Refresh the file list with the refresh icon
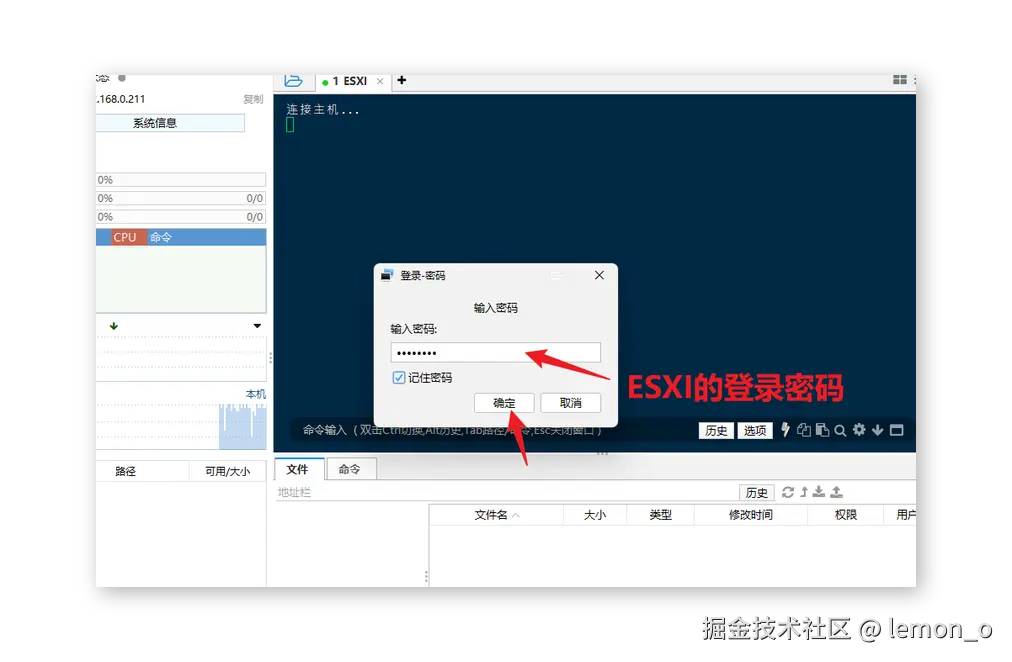Image resolution: width=1012 pixels, height=662 pixels. click(788, 492)
